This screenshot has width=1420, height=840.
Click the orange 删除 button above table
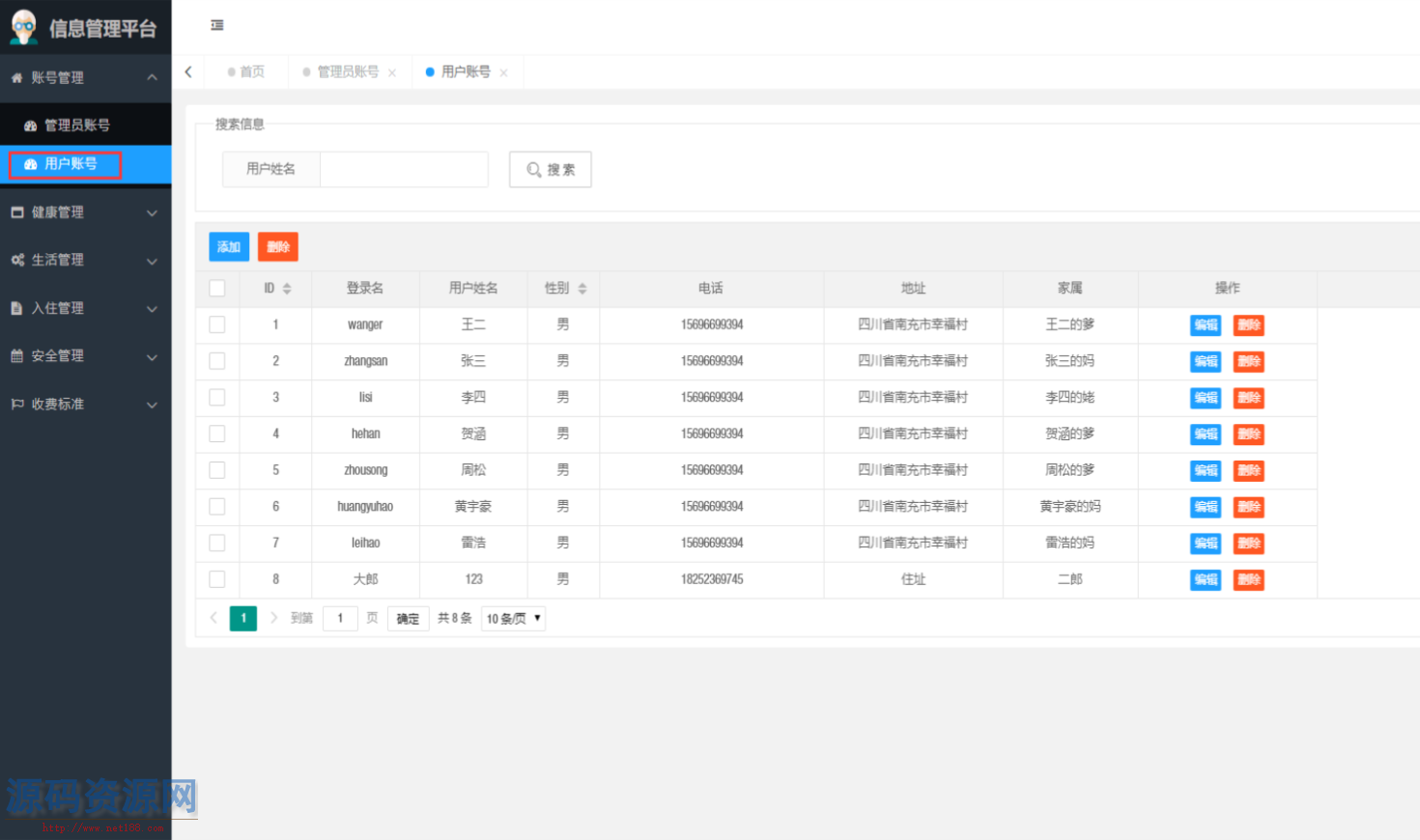278,247
